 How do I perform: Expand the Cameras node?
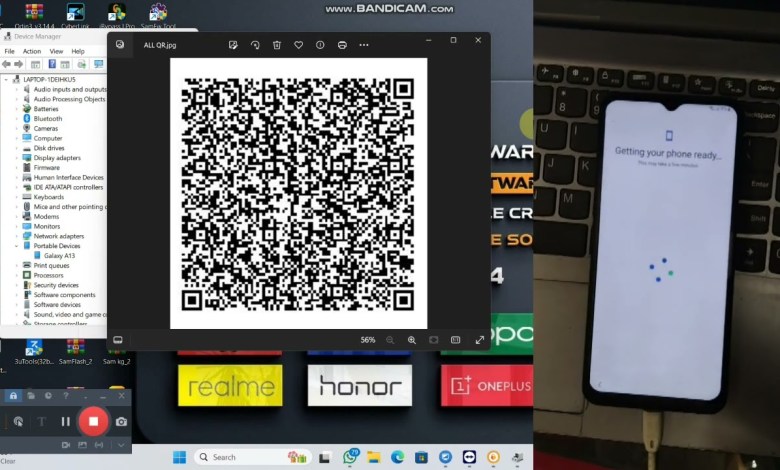[x=16, y=128]
